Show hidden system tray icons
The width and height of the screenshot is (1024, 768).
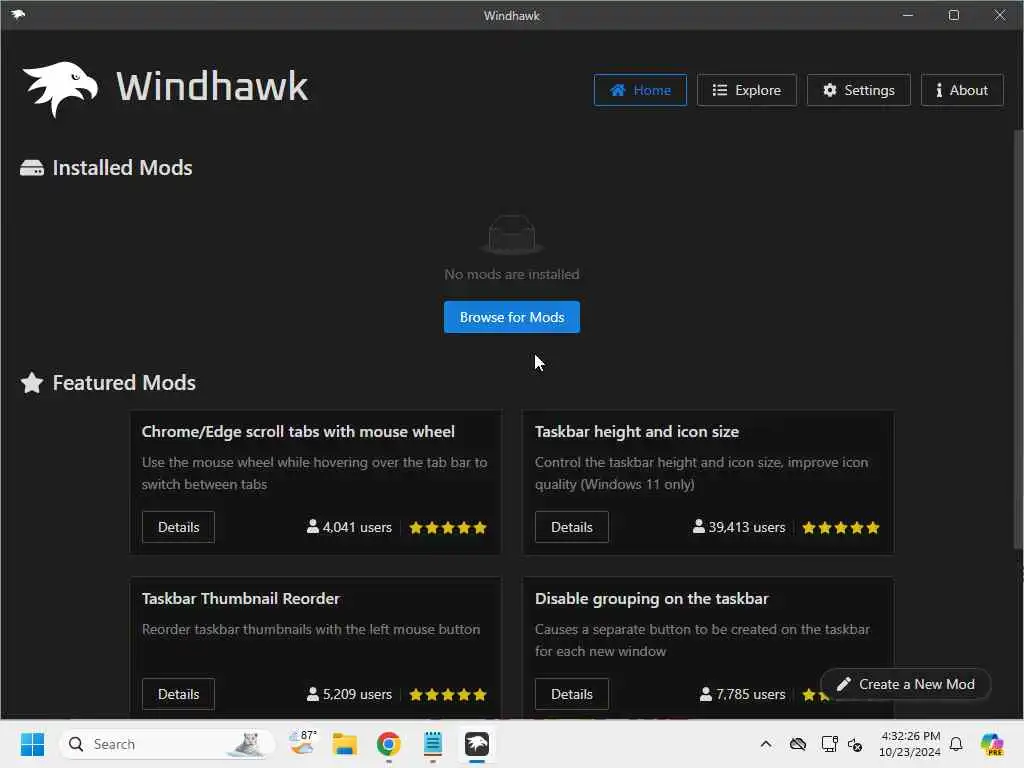766,744
